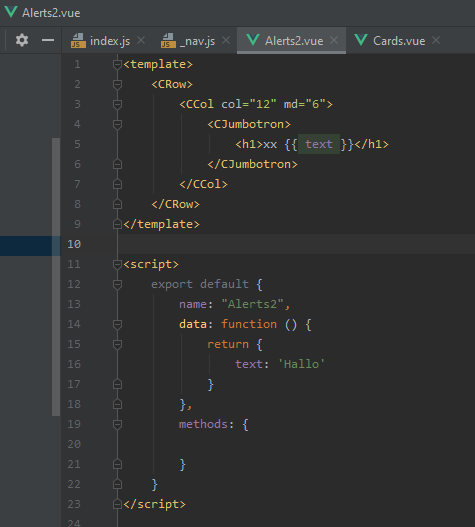Click the 'function' keyword on line 14
The width and height of the screenshot is (475, 527).
click(x=249, y=324)
